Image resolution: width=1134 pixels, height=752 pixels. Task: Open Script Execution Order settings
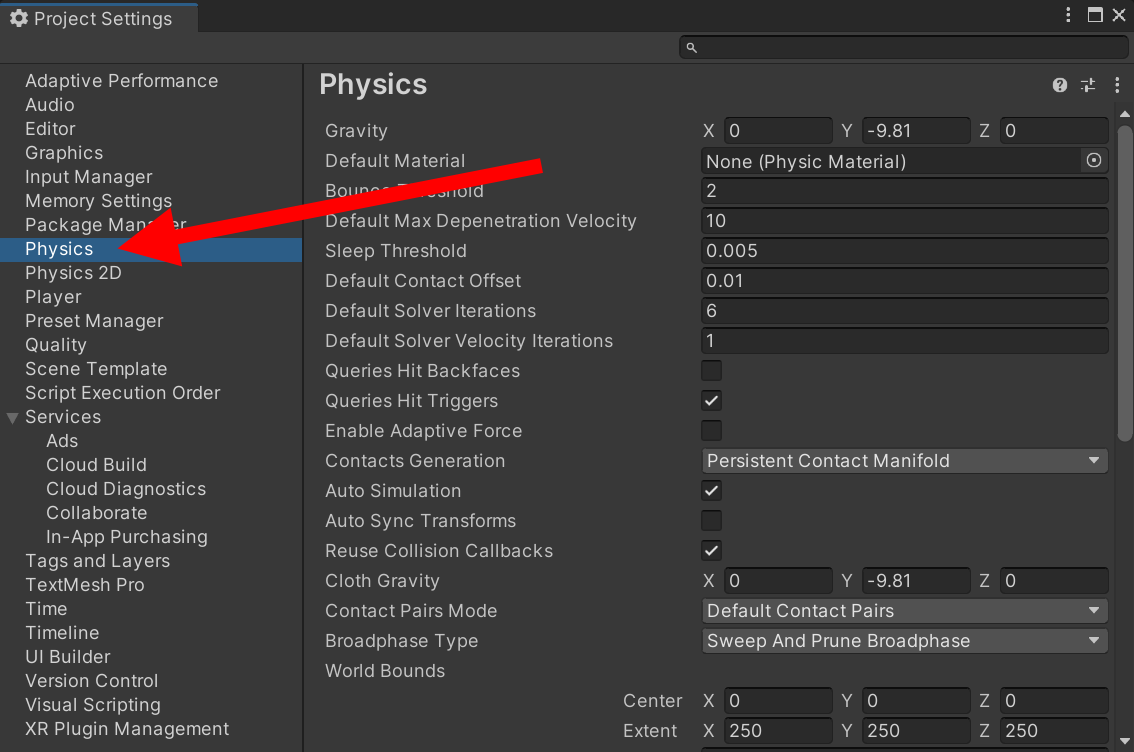pos(123,393)
